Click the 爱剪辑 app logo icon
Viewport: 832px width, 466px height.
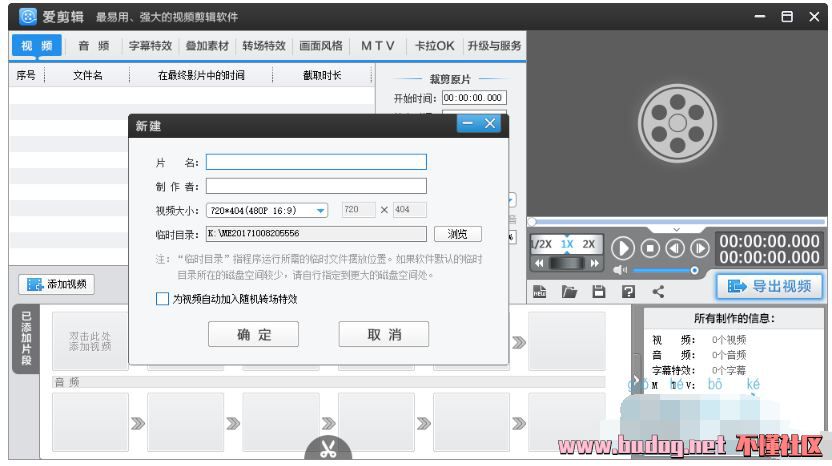[x=28, y=16]
